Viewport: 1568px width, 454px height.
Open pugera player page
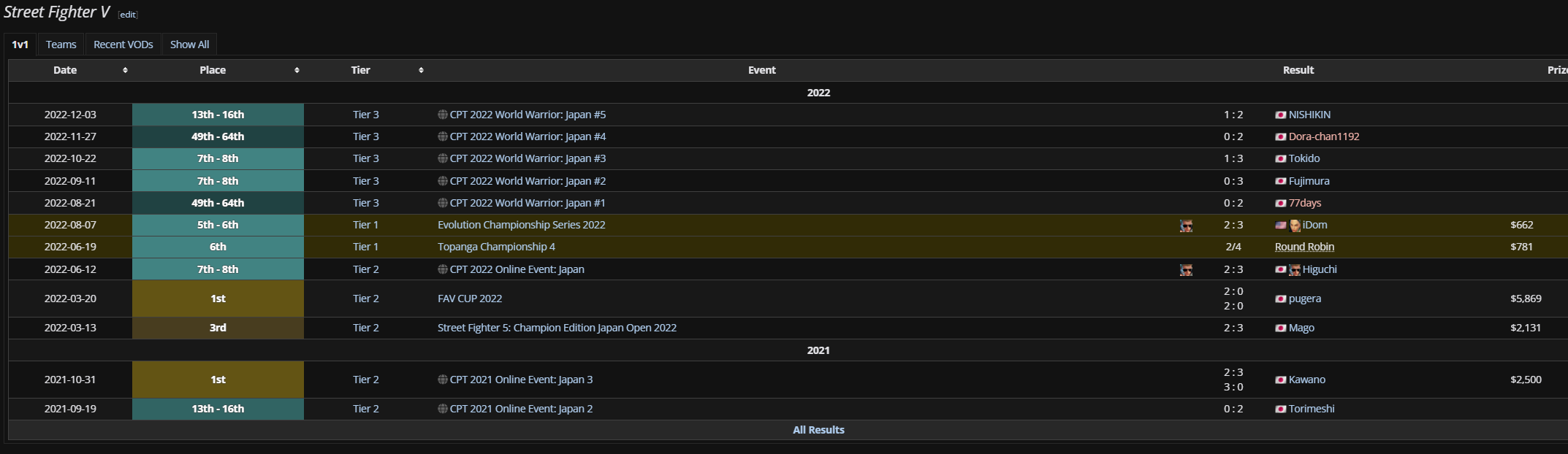(1305, 299)
